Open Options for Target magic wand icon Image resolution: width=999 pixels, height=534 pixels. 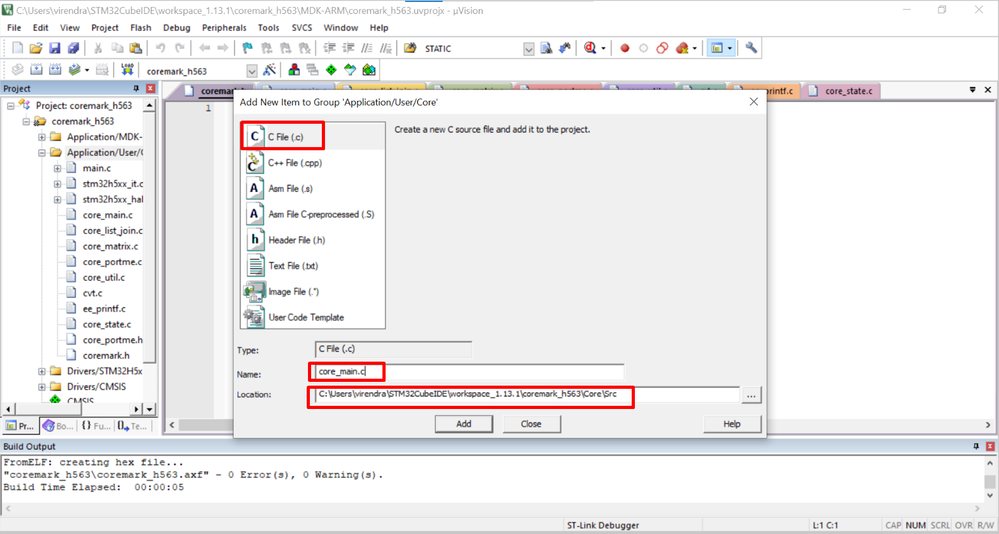270,69
